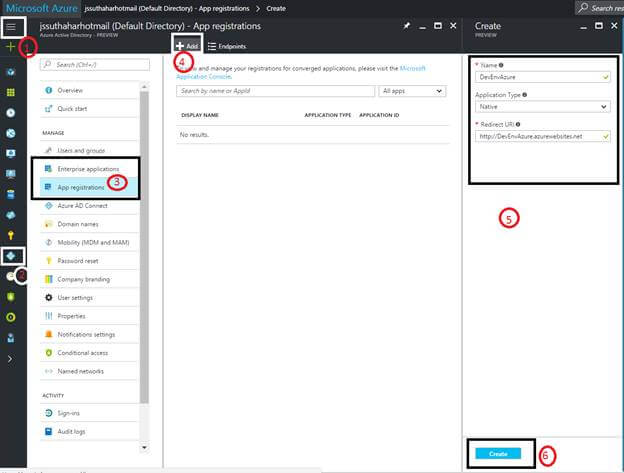
Task: Open the person icon near the sidebar bottom
Action: tap(11, 338)
